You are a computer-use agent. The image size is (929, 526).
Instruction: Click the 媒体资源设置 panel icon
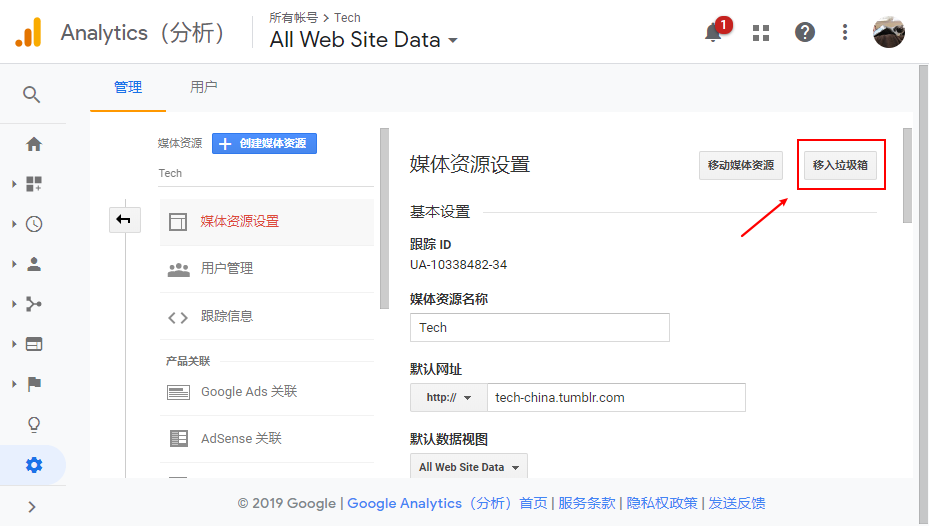[x=178, y=222]
